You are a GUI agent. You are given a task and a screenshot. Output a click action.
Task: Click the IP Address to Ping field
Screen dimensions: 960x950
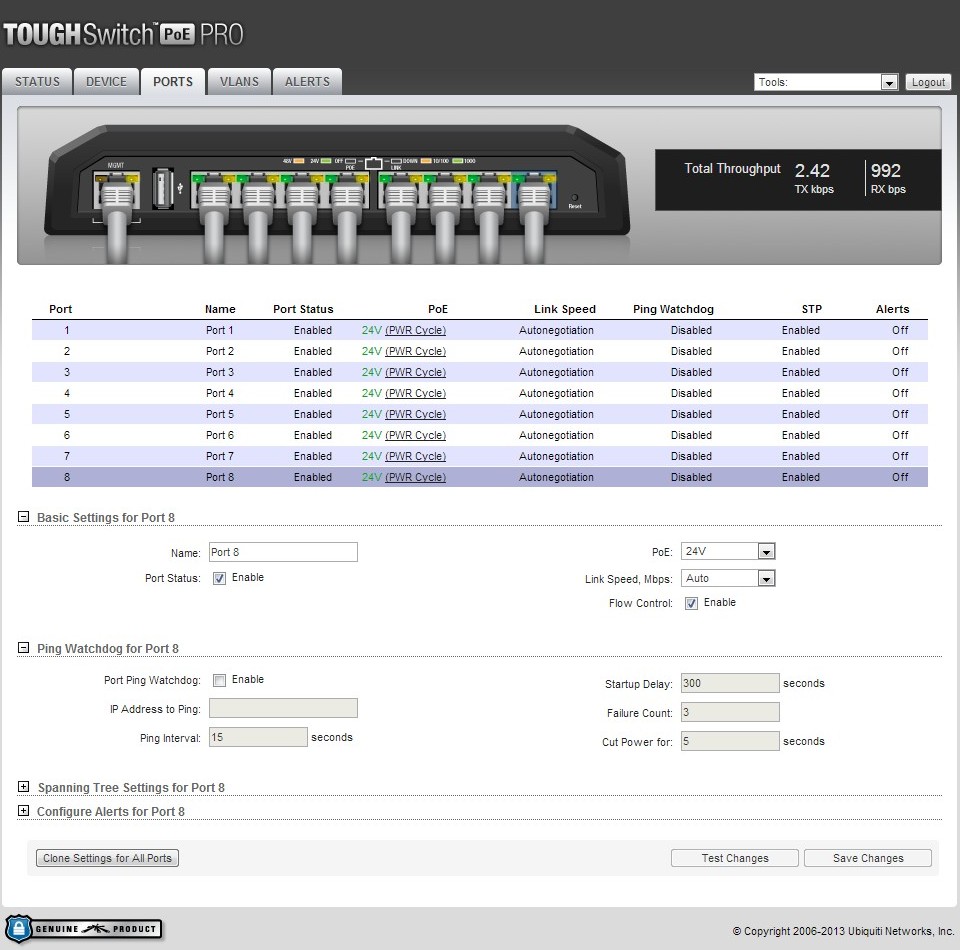(283, 708)
